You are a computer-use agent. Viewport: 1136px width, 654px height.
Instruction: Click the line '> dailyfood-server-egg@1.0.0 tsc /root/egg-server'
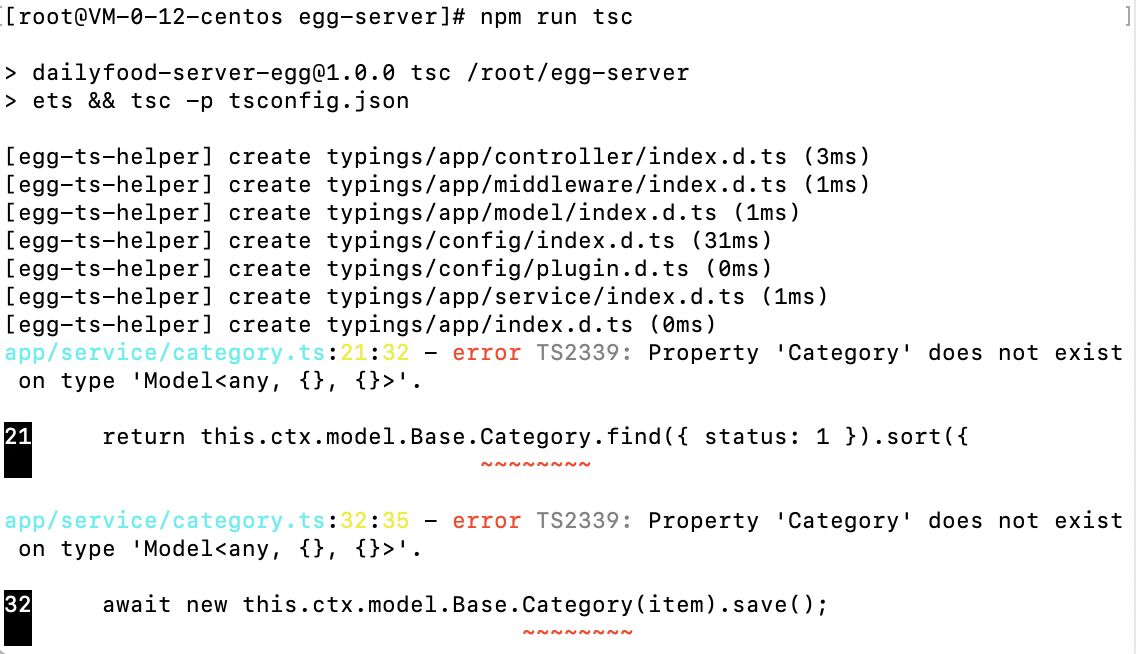(347, 72)
